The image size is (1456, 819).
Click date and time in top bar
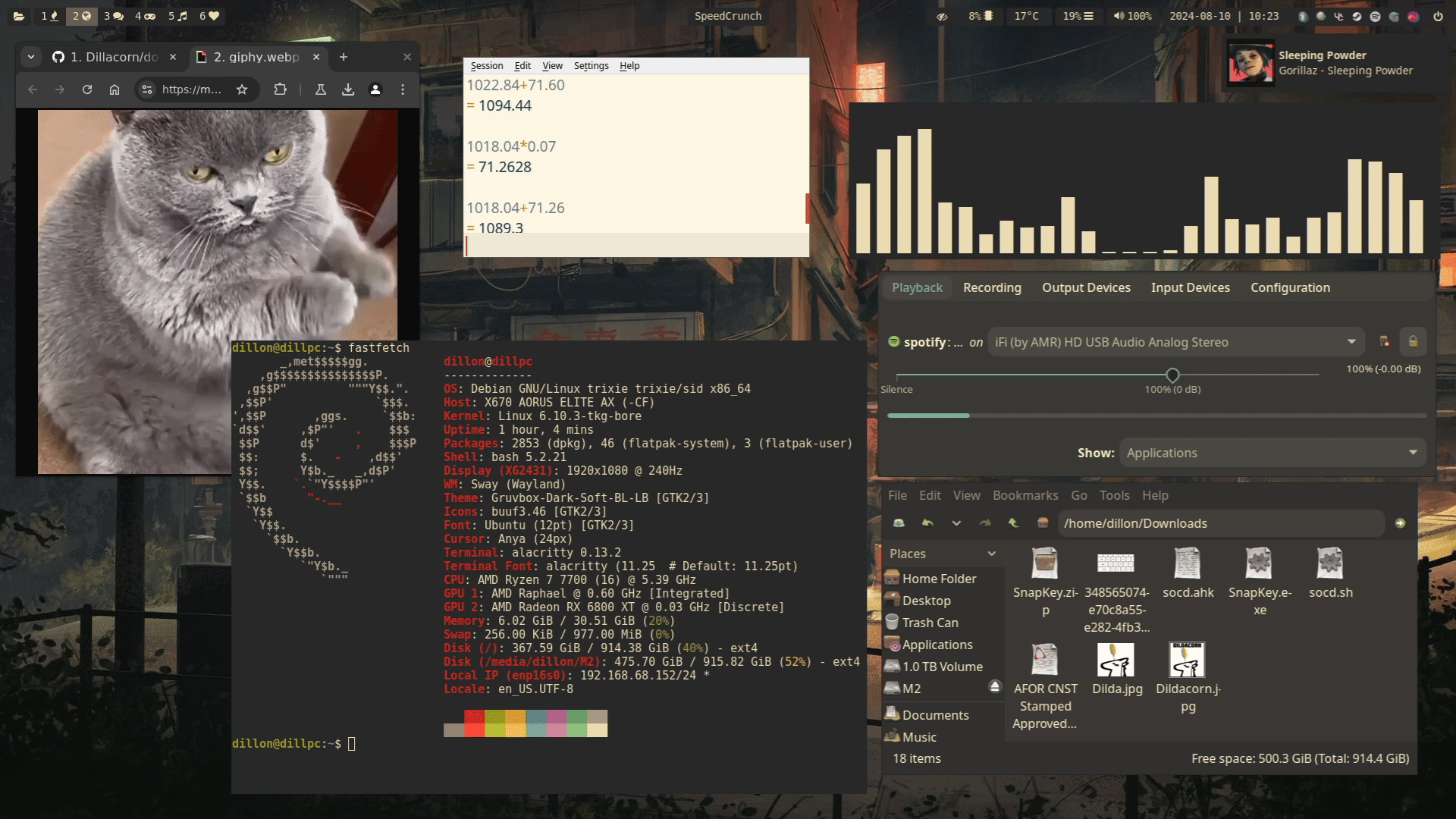point(1224,16)
